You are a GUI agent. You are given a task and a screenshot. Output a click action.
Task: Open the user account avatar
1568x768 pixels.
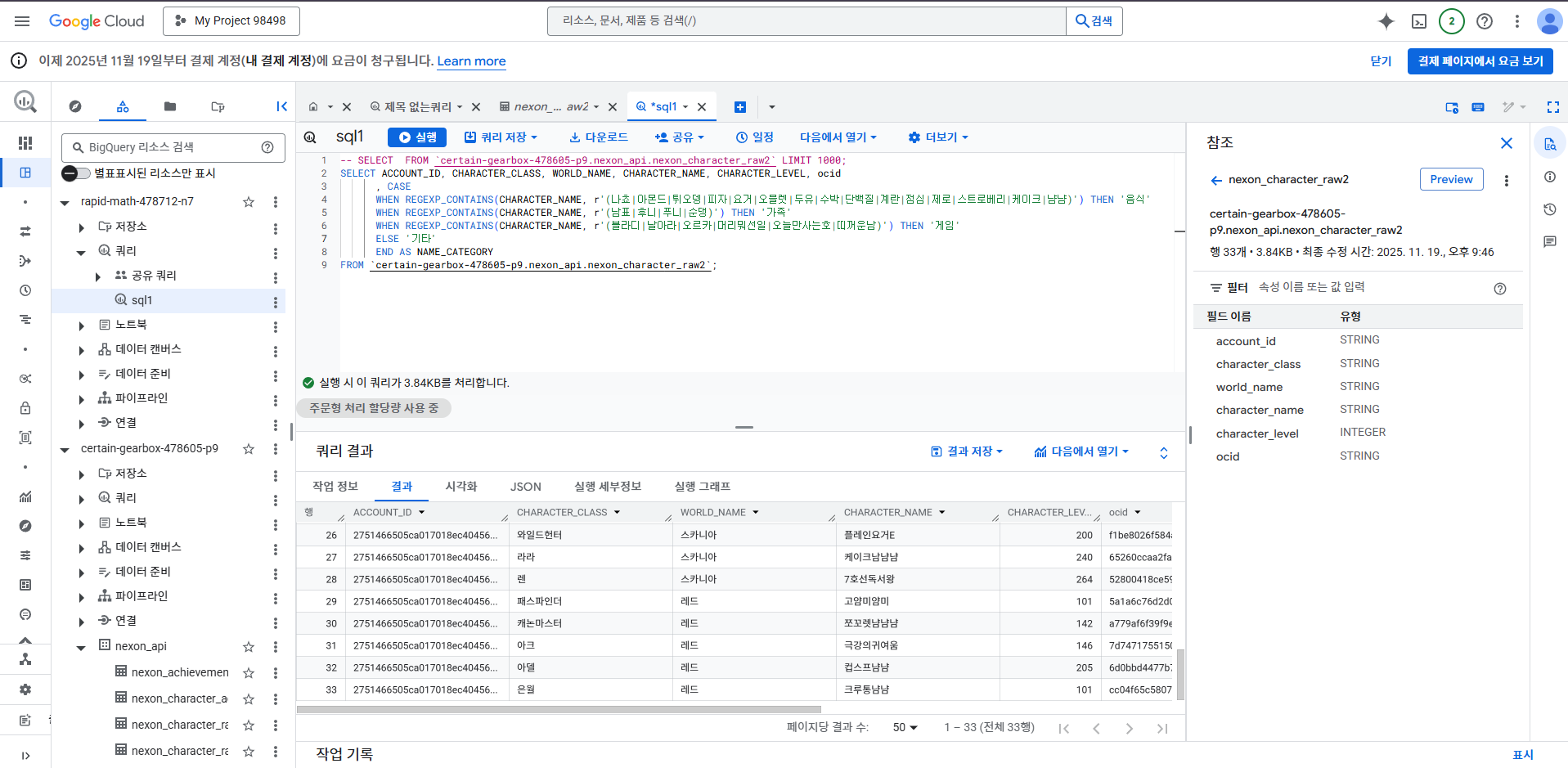[1549, 21]
